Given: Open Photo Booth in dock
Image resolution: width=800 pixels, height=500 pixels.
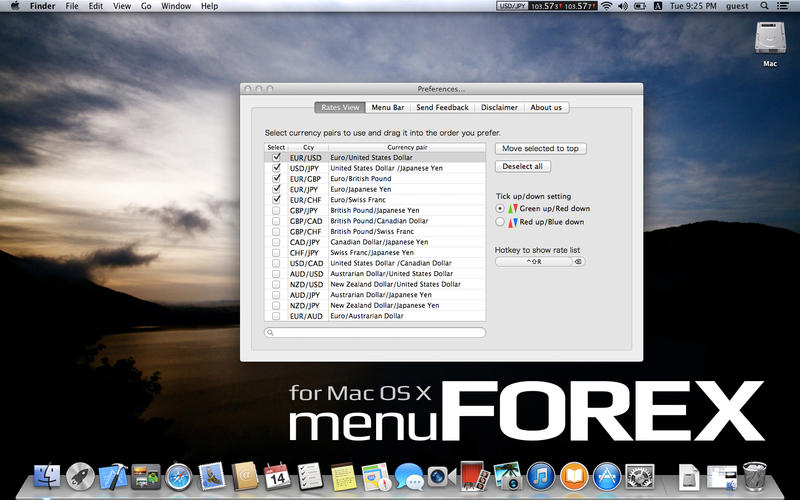Looking at the screenshot, I should (x=474, y=477).
